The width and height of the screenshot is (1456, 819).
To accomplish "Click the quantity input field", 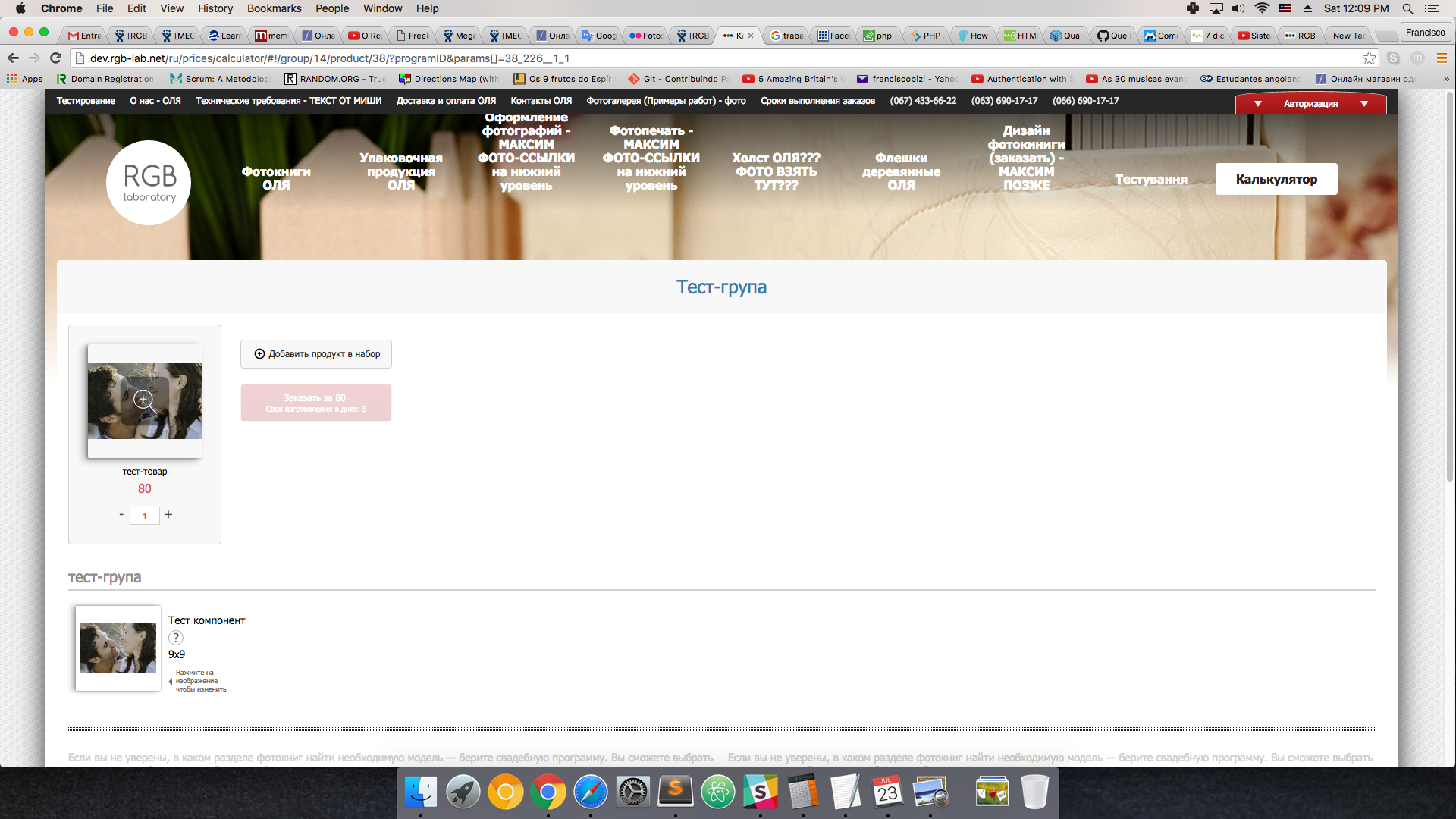I will 144,516.
